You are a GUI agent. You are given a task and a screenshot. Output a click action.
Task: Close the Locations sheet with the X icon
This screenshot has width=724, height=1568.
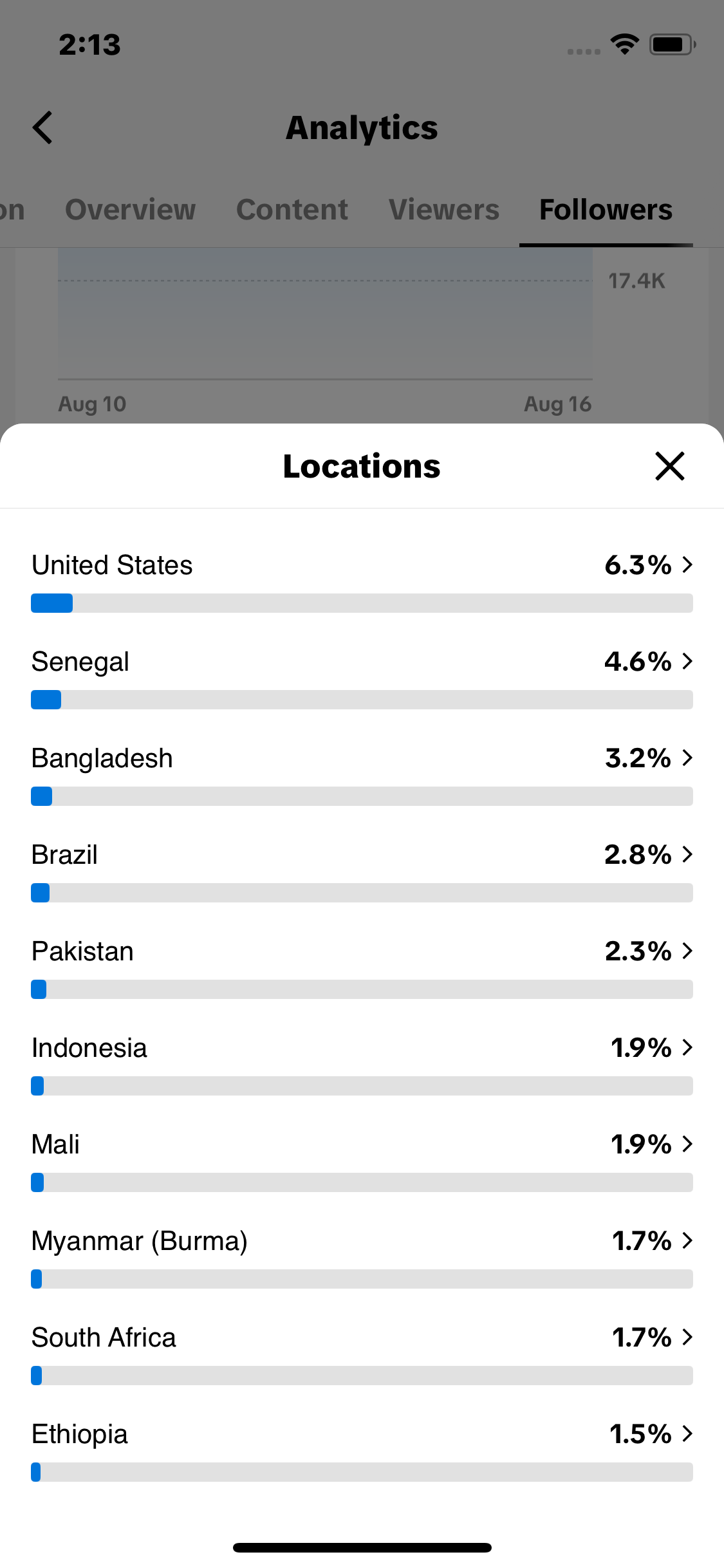(669, 466)
